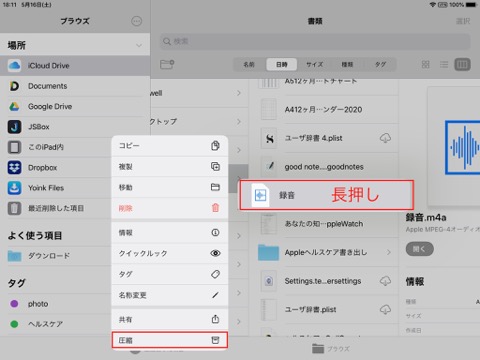Choose 削除 from context menu
The height and width of the screenshot is (360, 480).
[x=170, y=208]
